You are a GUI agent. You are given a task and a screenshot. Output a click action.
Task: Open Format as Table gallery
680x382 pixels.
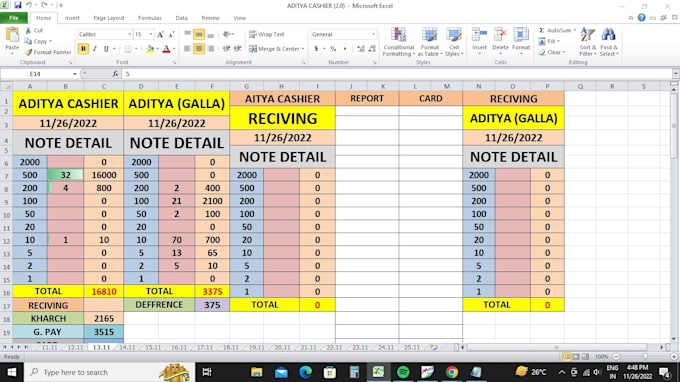(x=429, y=42)
